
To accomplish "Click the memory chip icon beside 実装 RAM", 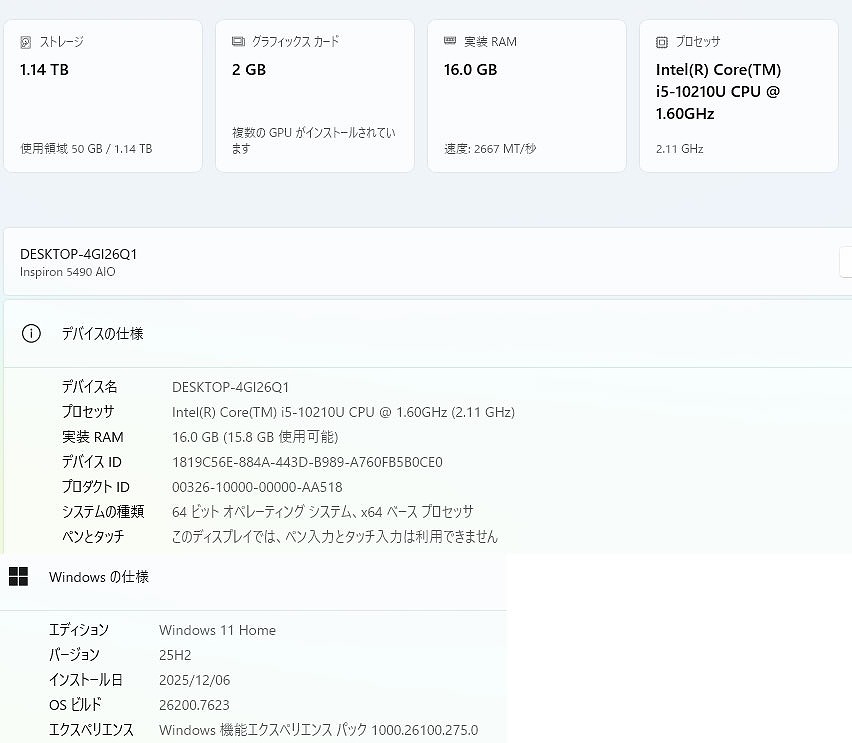I will 450,42.
